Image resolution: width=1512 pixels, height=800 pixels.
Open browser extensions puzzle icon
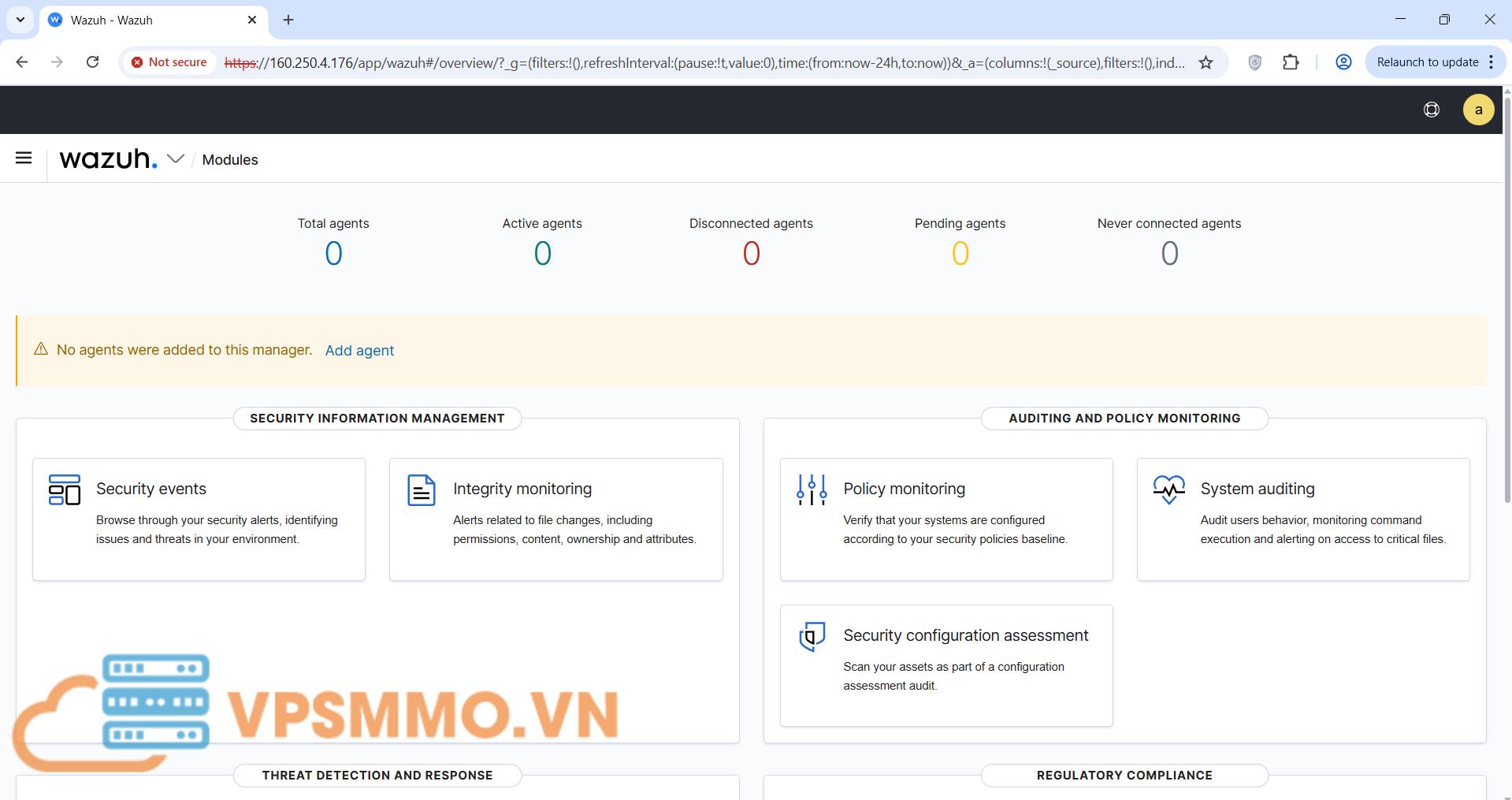[1291, 62]
